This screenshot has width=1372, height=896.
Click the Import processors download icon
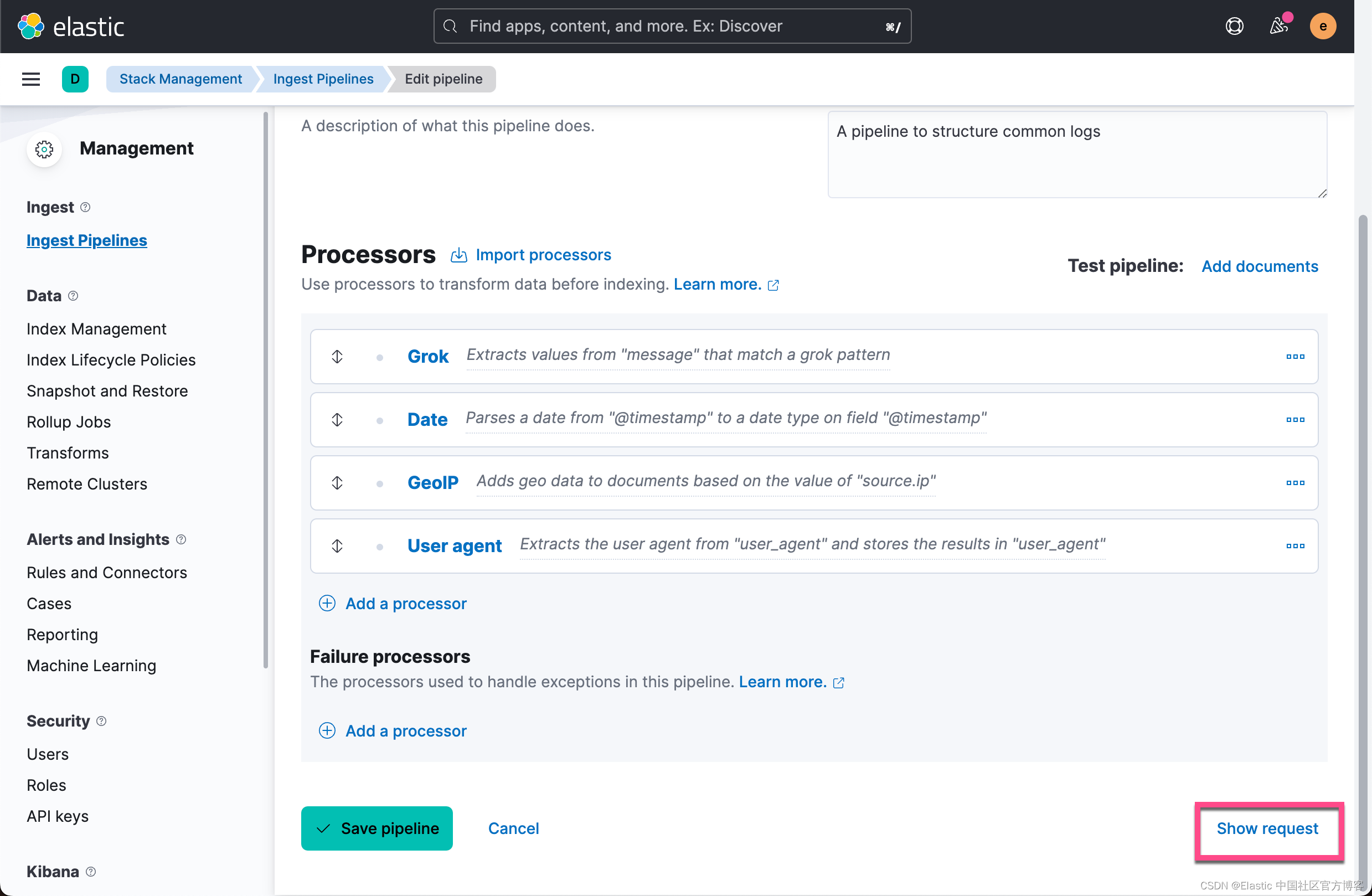pos(458,255)
